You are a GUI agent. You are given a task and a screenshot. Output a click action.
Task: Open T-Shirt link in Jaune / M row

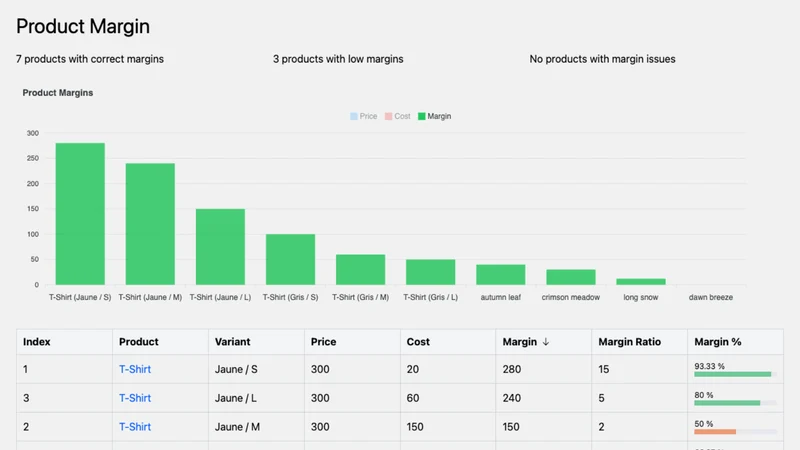(135, 427)
